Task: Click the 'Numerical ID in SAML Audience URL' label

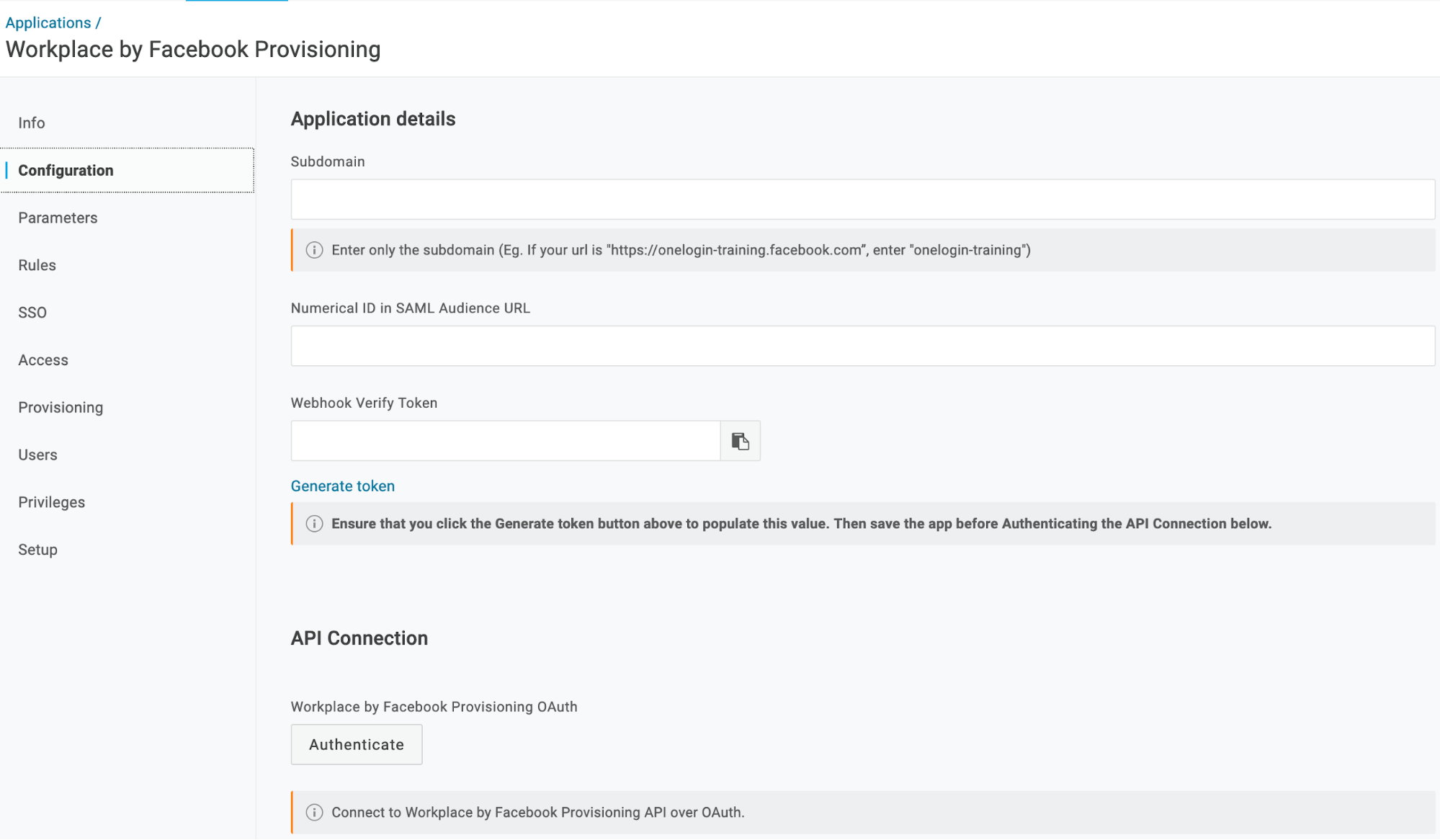Action: point(411,308)
